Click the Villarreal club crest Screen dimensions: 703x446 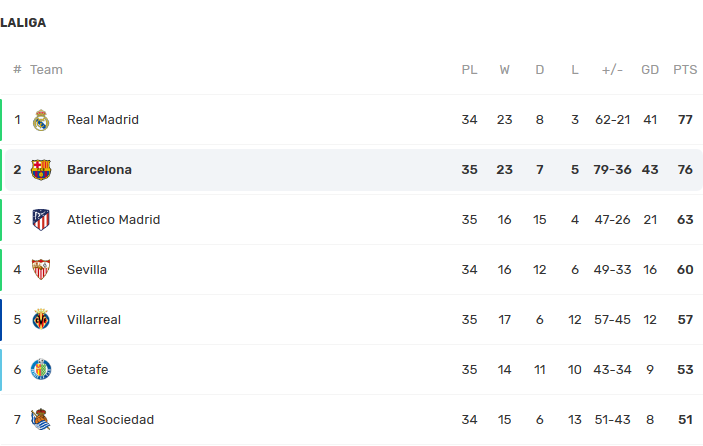coord(41,320)
